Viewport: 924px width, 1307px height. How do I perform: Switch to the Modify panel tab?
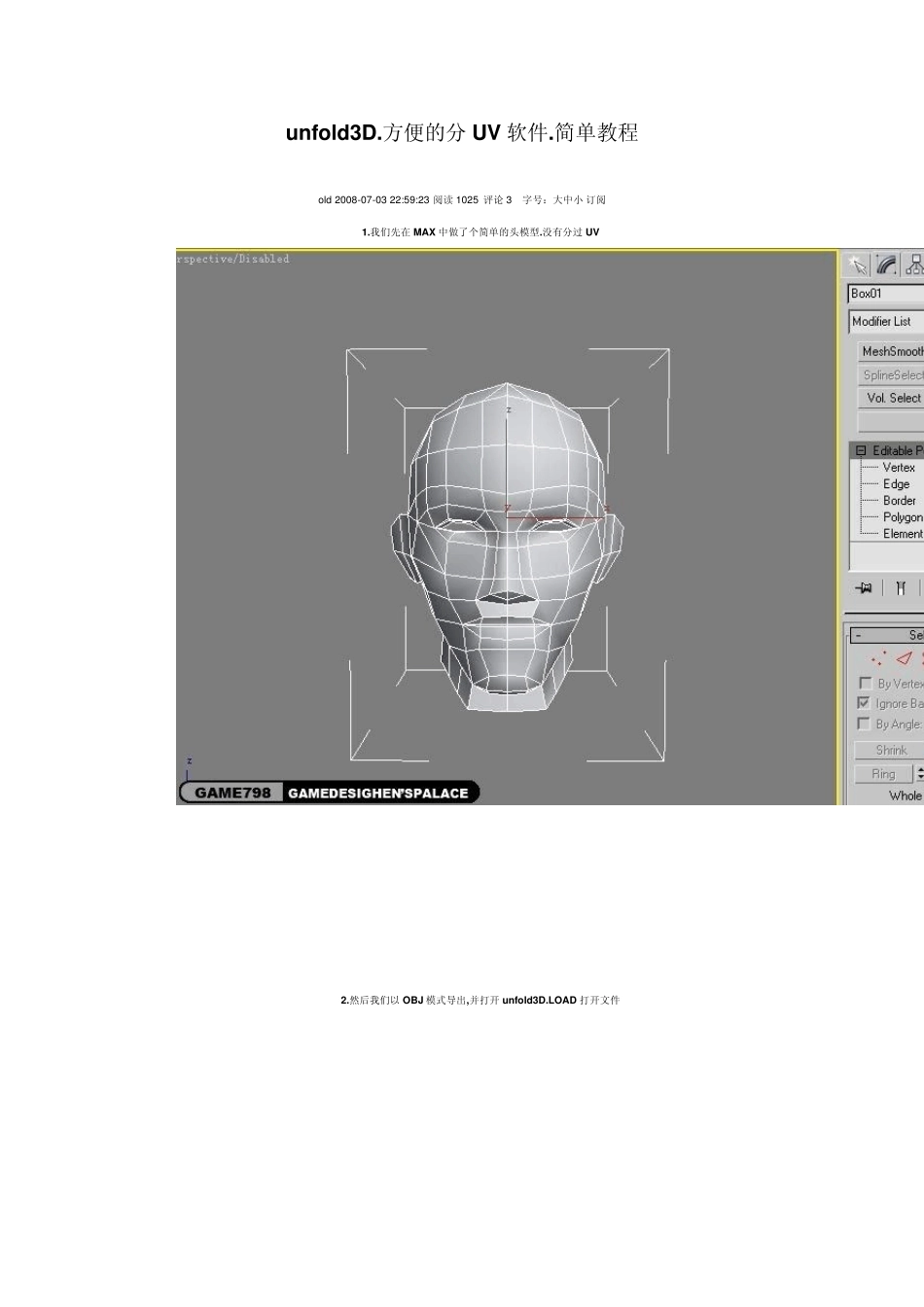886,265
